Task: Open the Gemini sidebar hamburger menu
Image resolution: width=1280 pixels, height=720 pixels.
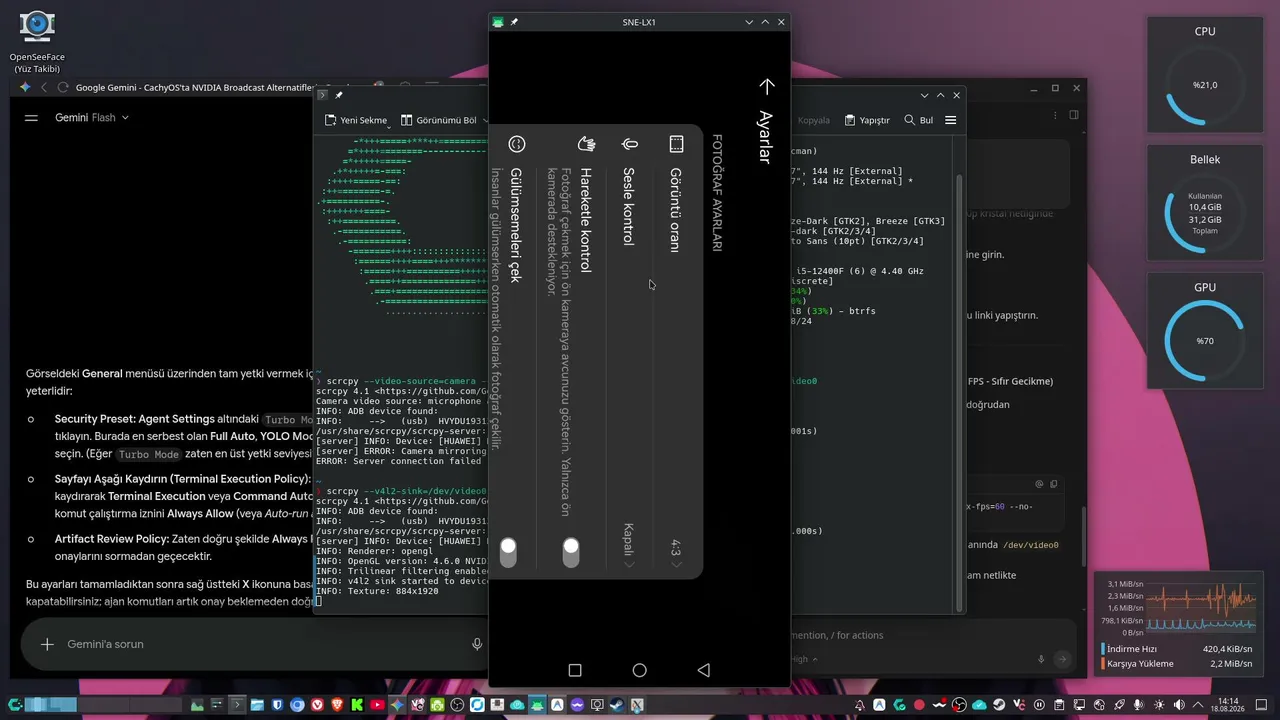Action: point(31,117)
